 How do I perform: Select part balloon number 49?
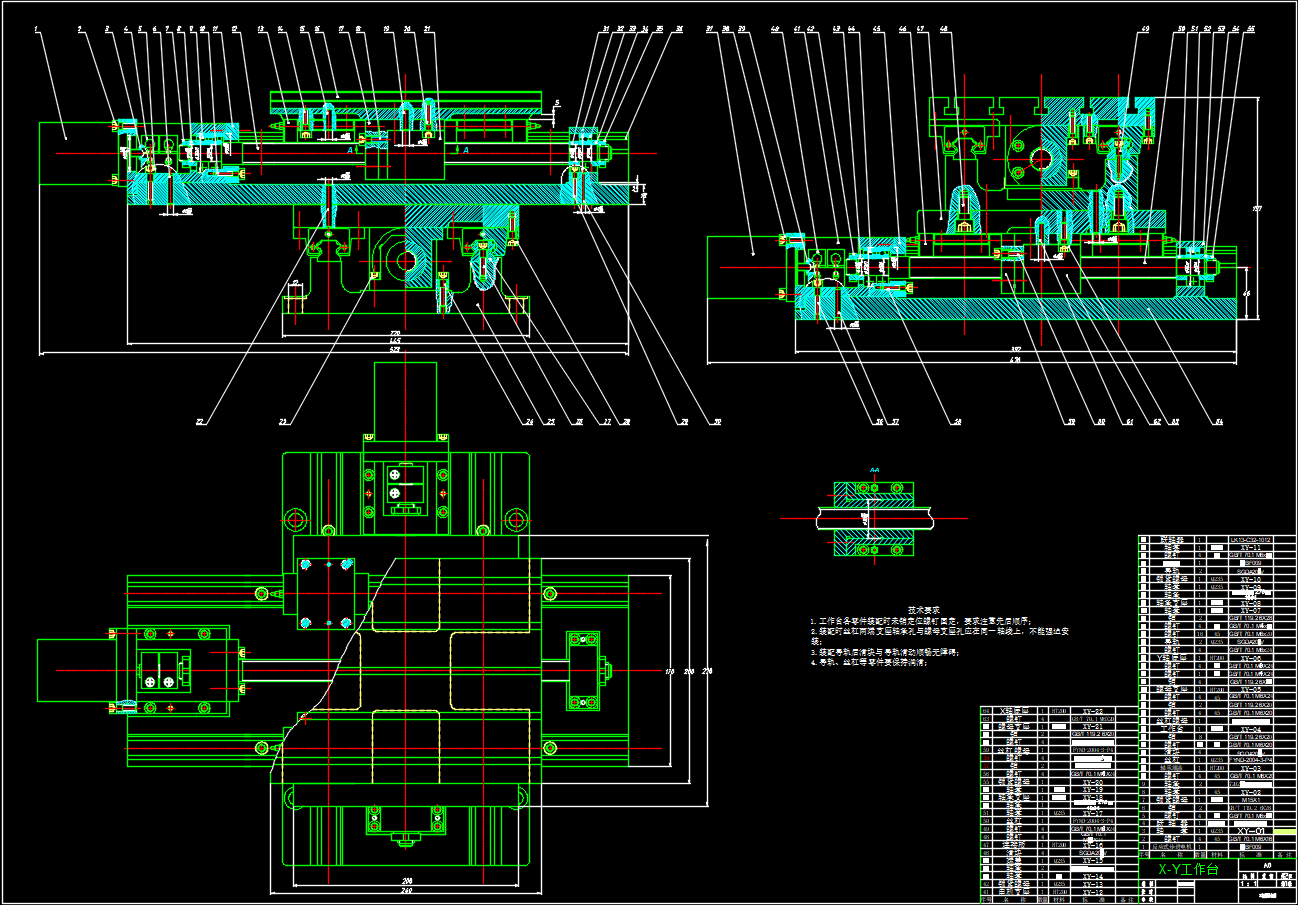(x=1143, y=30)
